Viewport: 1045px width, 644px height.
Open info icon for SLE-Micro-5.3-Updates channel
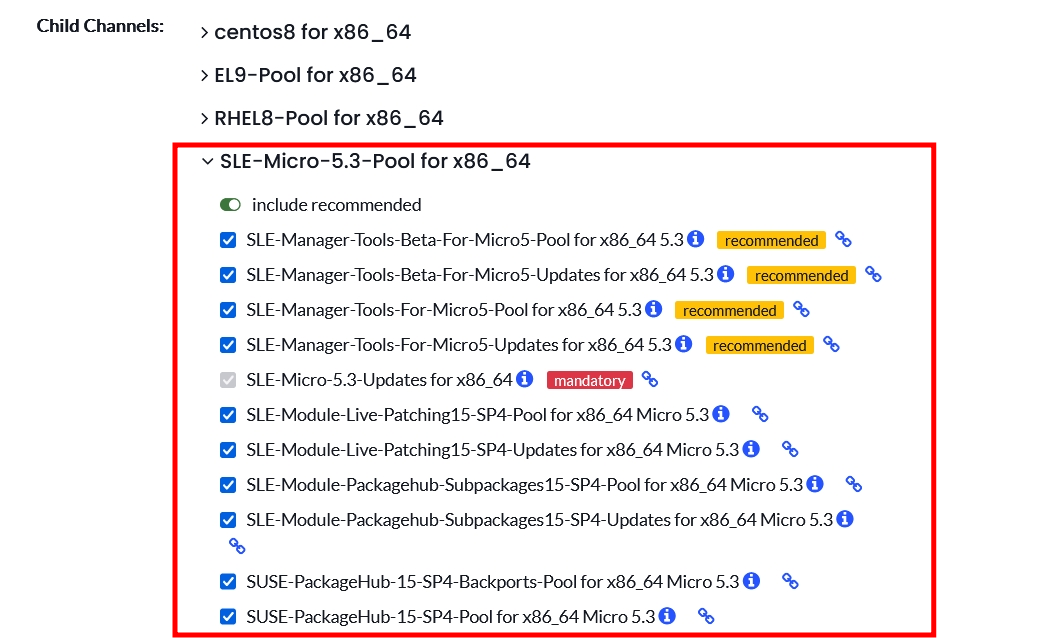[x=525, y=379]
